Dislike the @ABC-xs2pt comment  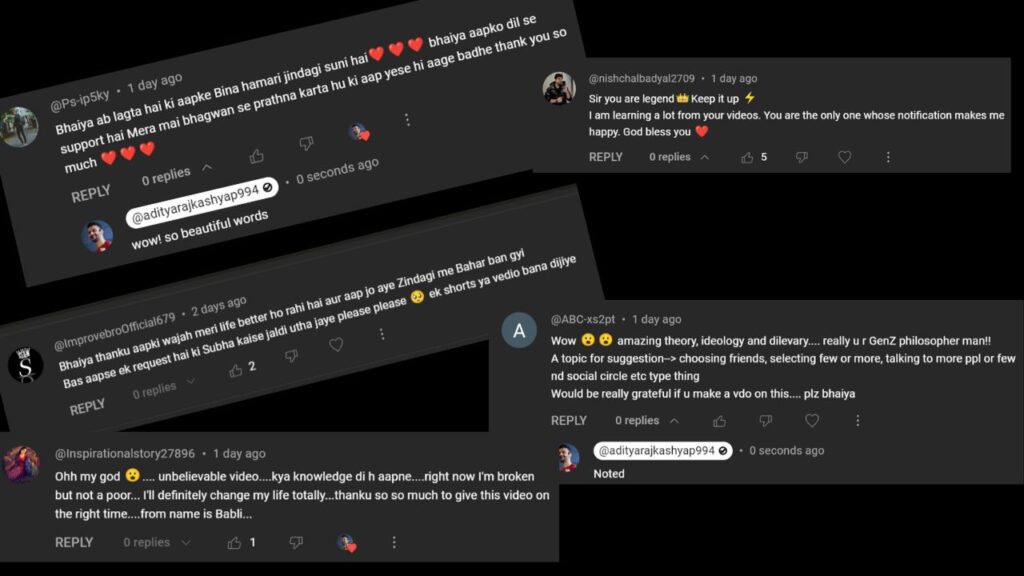pos(765,421)
